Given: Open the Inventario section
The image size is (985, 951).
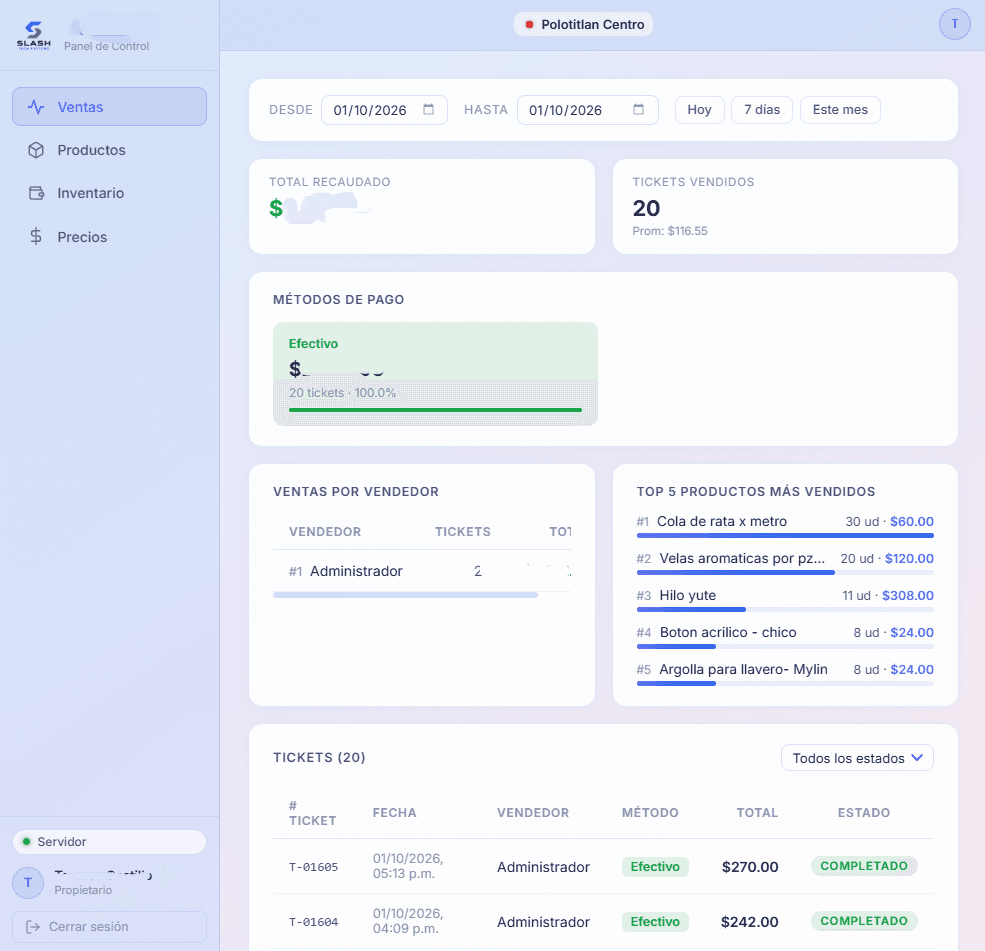Looking at the screenshot, I should (109, 193).
